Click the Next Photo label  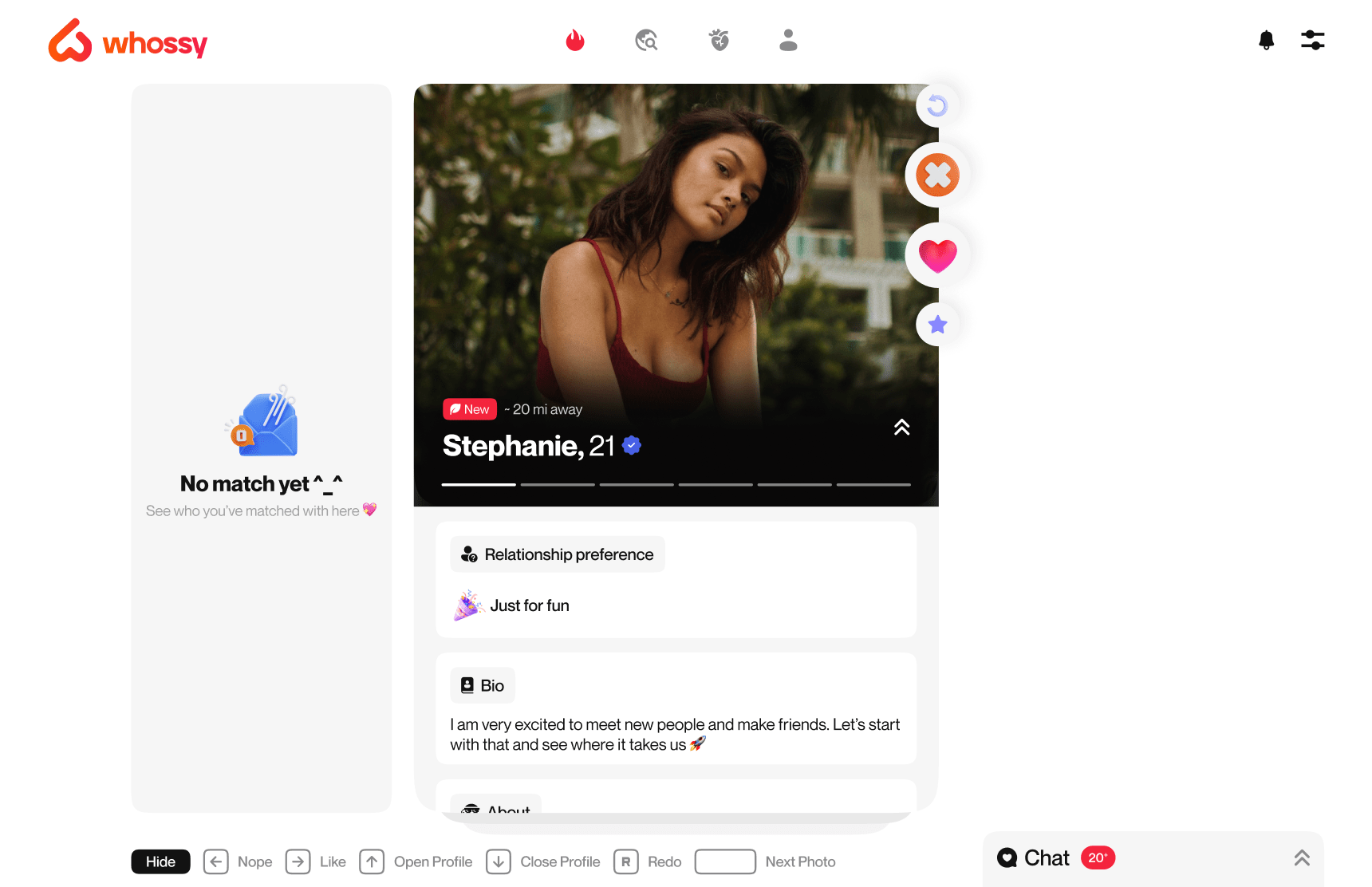(x=800, y=861)
